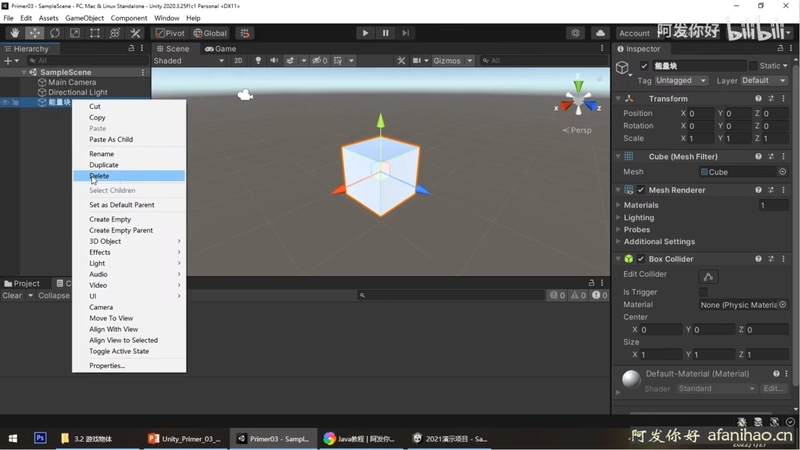Toggle scene lighting bulb icon
Screen dimensions: 800x450
point(258,61)
